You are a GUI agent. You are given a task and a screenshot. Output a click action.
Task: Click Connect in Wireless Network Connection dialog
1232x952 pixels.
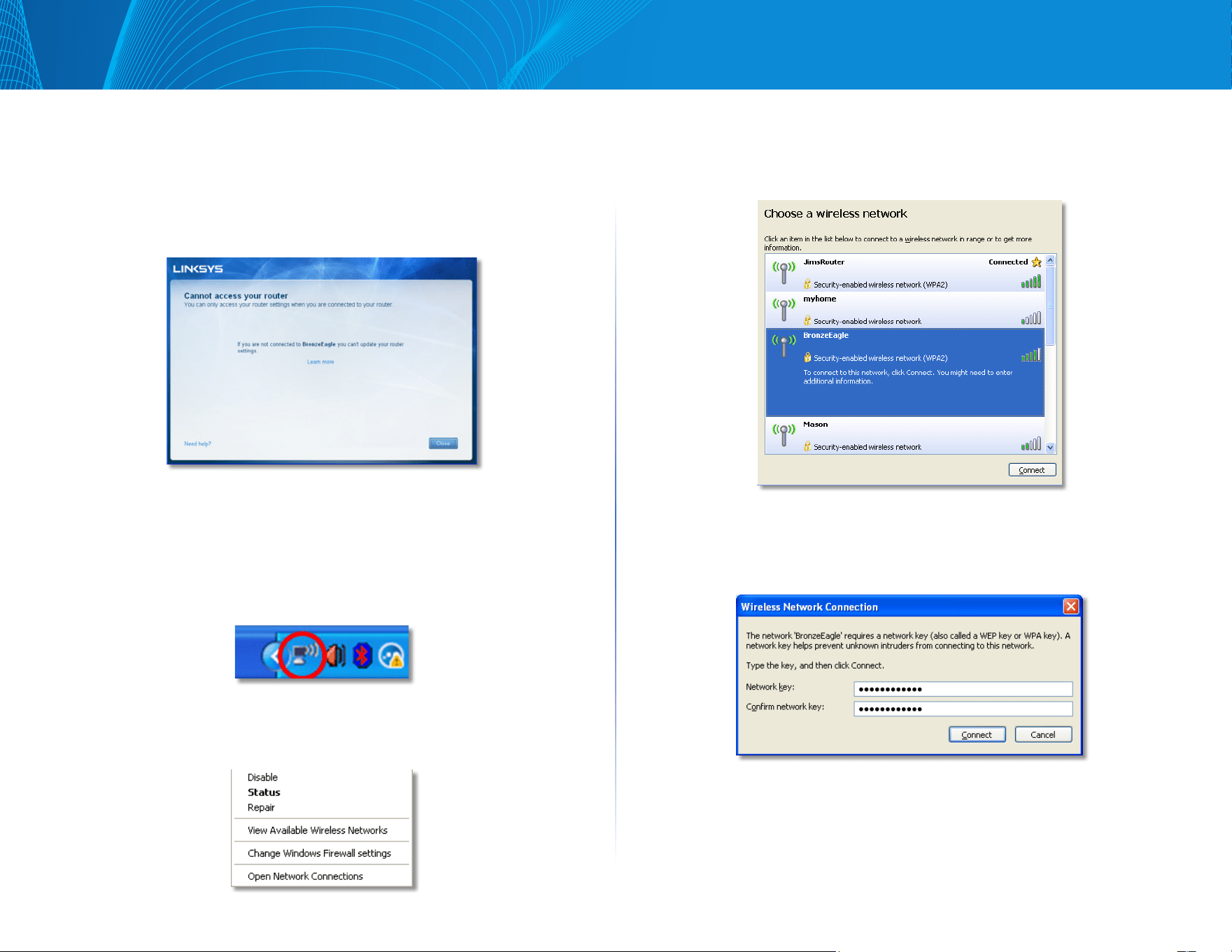pos(977,734)
